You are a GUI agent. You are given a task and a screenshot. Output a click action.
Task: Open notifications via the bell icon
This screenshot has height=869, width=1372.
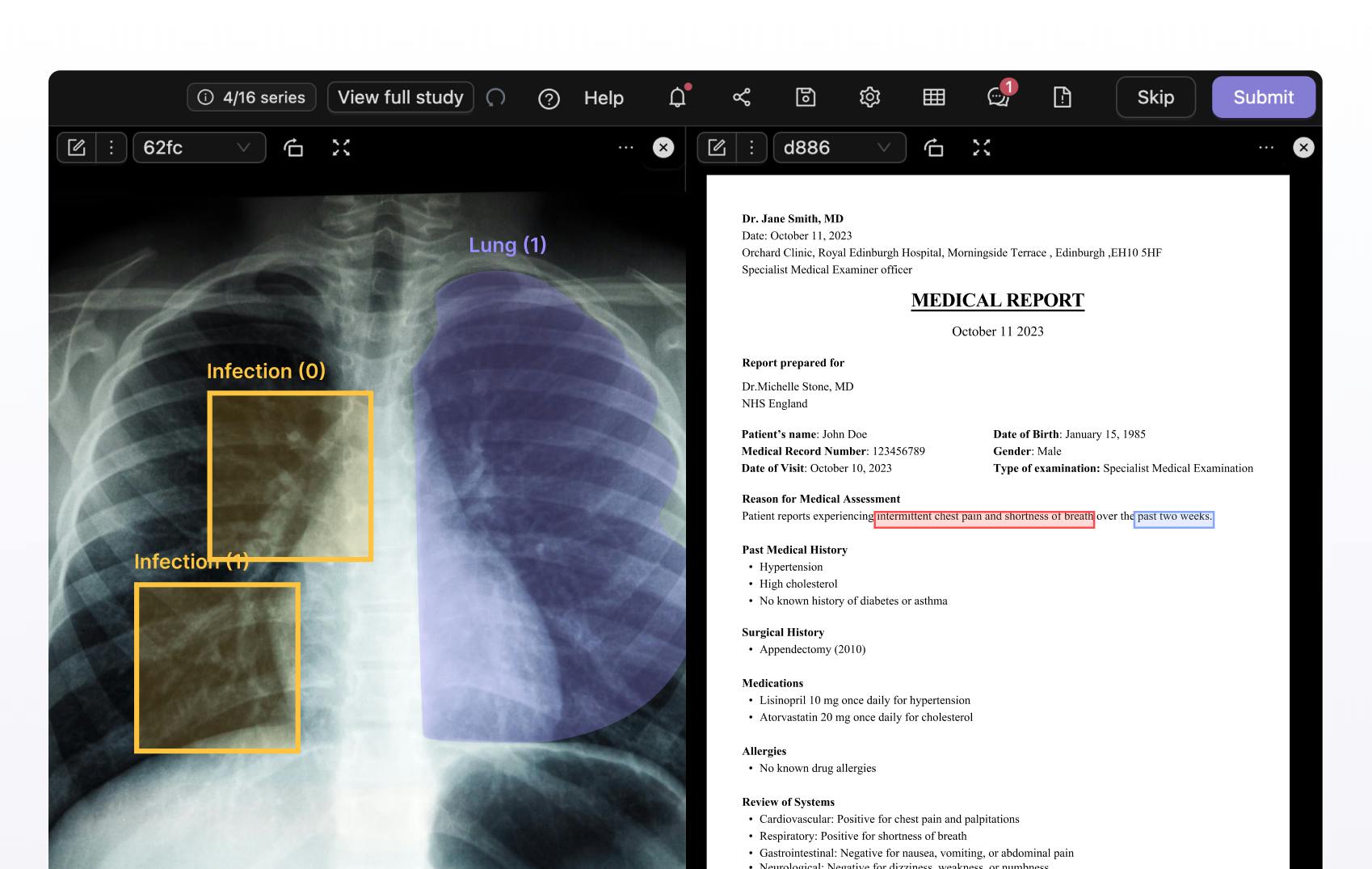click(x=676, y=98)
